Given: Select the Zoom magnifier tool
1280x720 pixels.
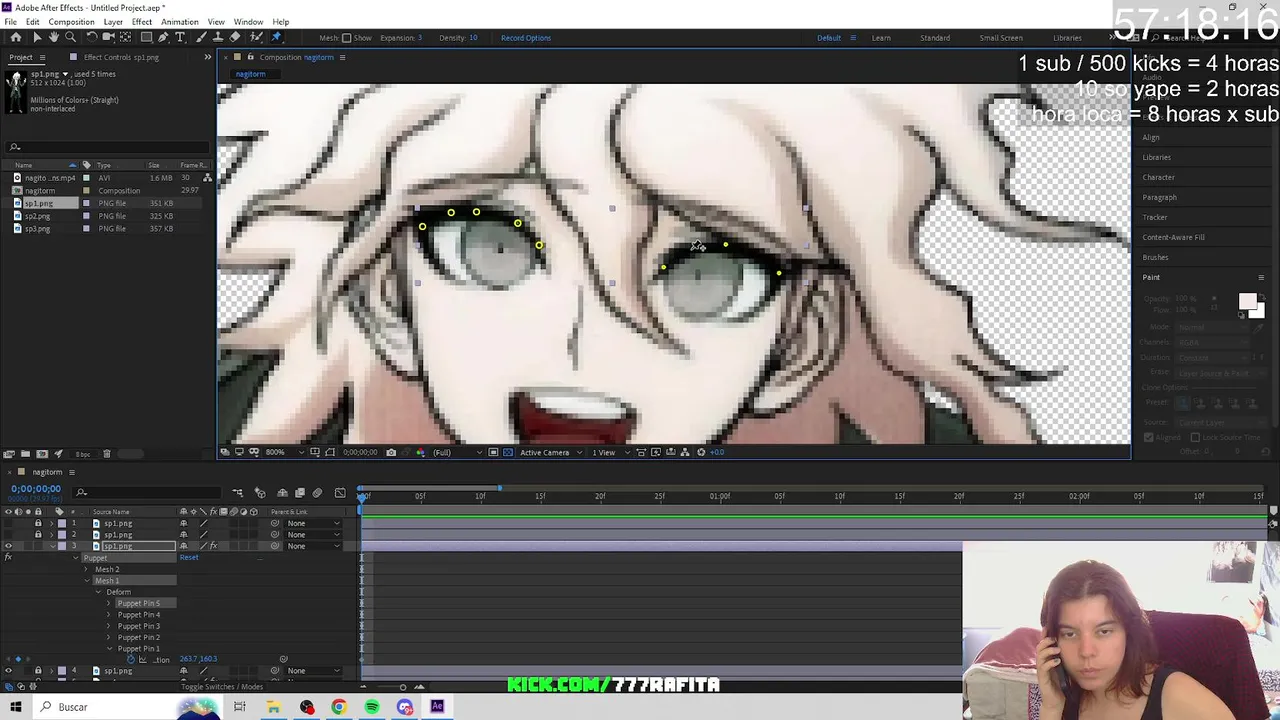Looking at the screenshot, I should tap(71, 37).
